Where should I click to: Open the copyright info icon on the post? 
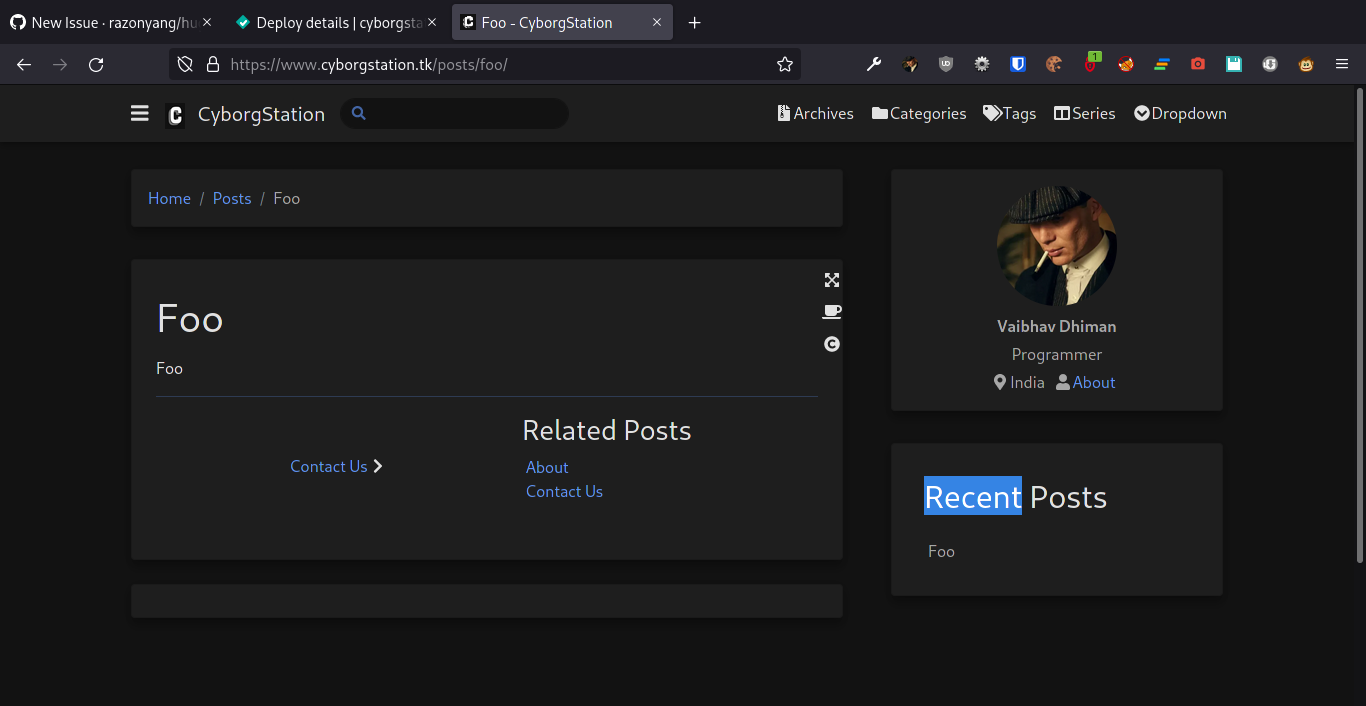click(832, 344)
